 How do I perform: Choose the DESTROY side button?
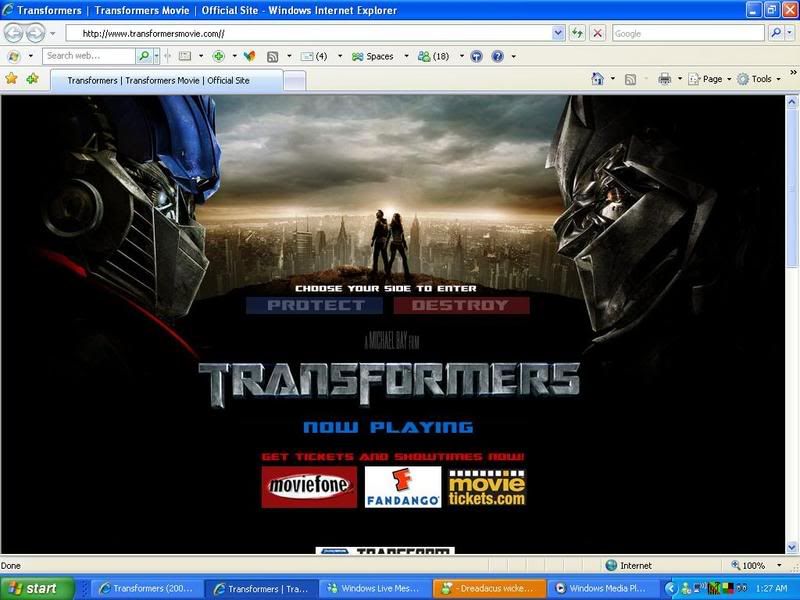click(461, 305)
